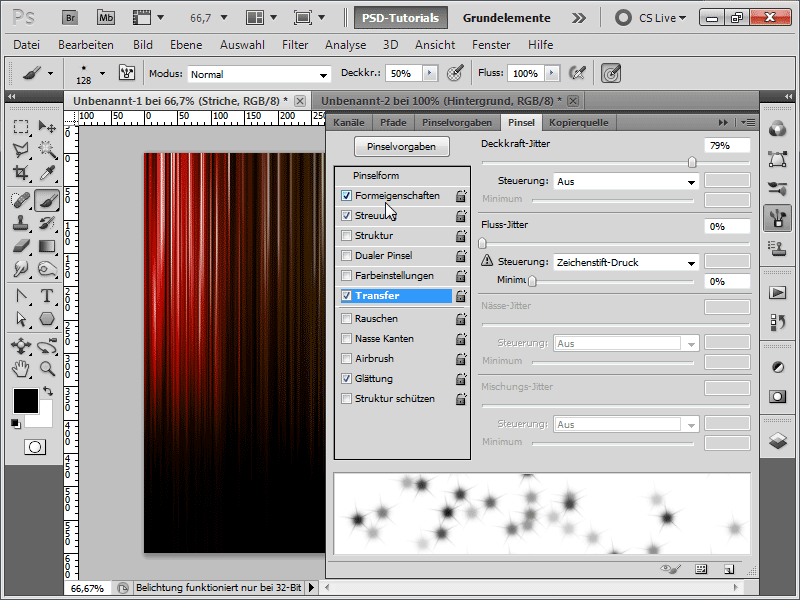Open the Filter menu
The image size is (800, 600).
[x=295, y=45]
